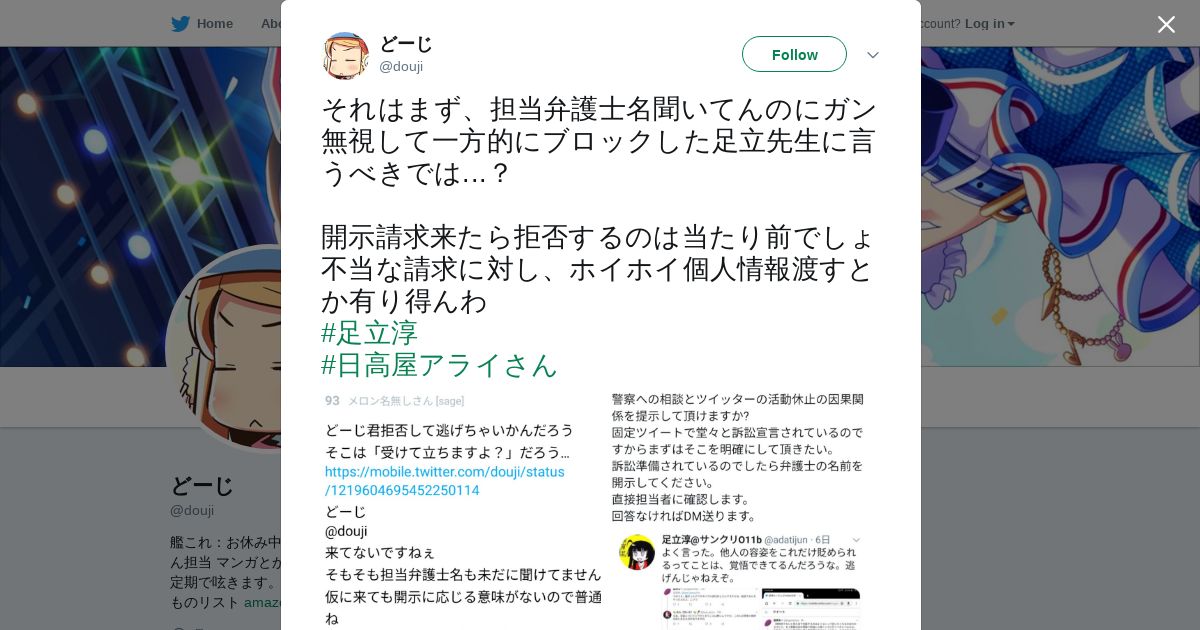This screenshot has width=1200, height=630.
Task: Open the right attached screenshot image
Action: (741, 510)
